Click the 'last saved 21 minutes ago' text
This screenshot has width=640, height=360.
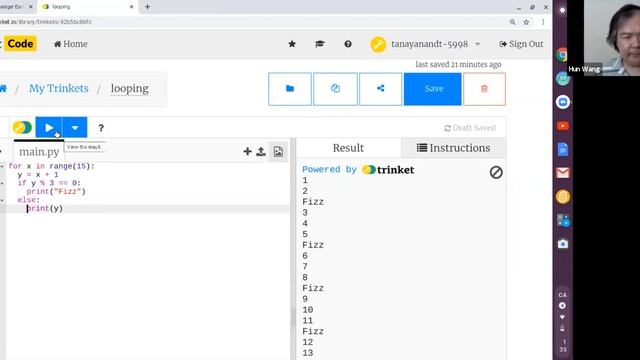458,64
